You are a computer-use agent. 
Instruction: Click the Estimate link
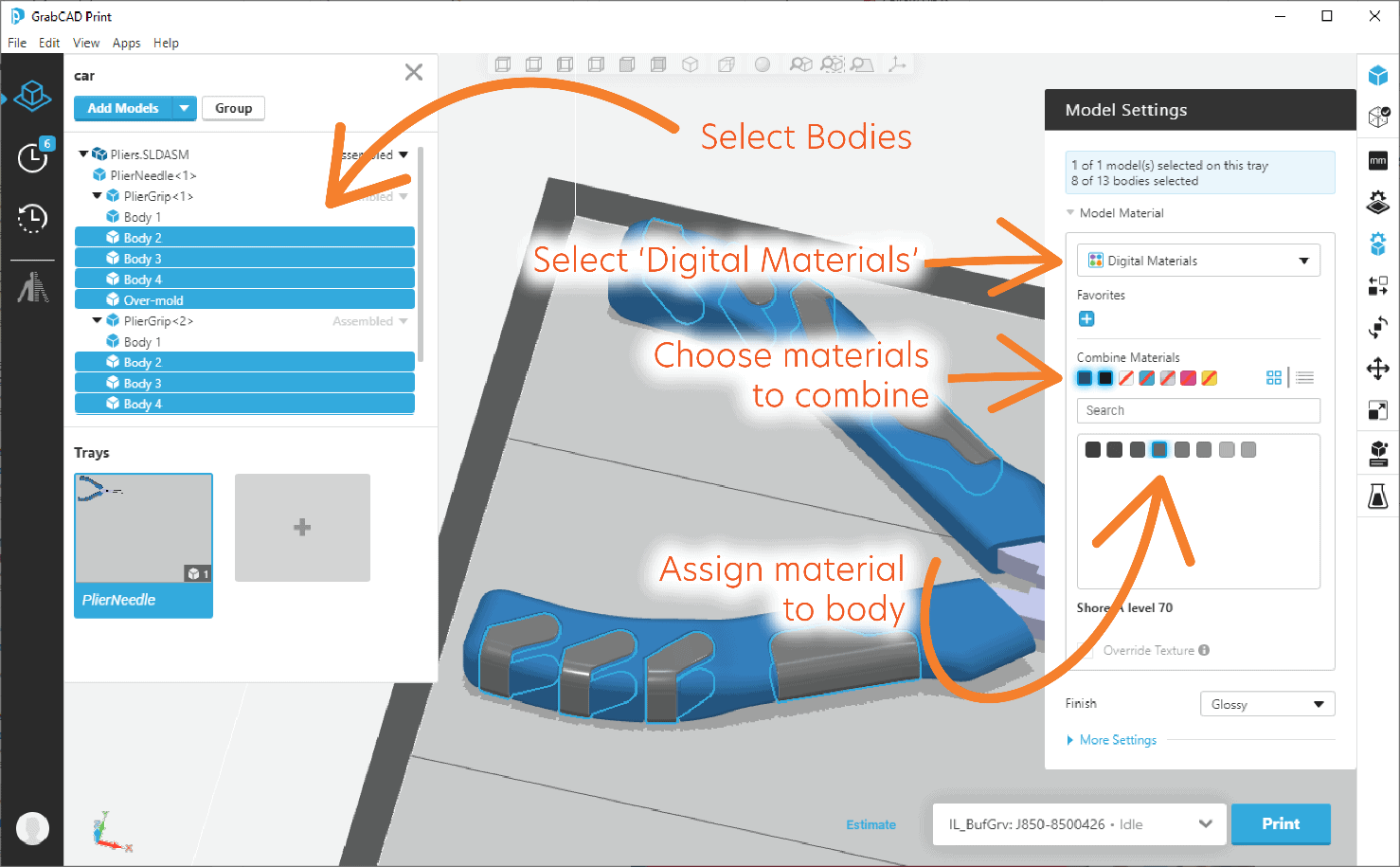tap(871, 824)
